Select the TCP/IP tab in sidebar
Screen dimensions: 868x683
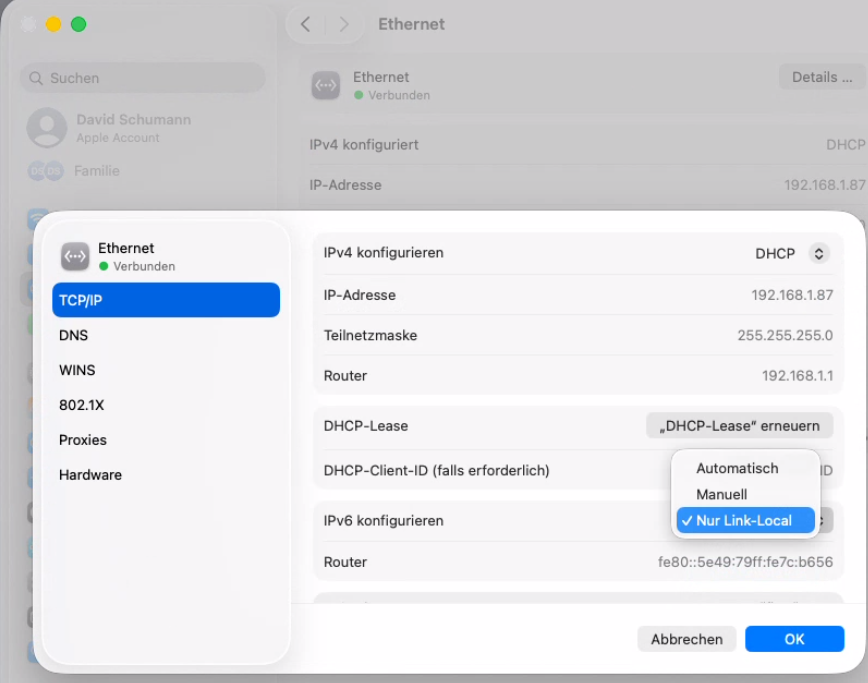coord(166,300)
